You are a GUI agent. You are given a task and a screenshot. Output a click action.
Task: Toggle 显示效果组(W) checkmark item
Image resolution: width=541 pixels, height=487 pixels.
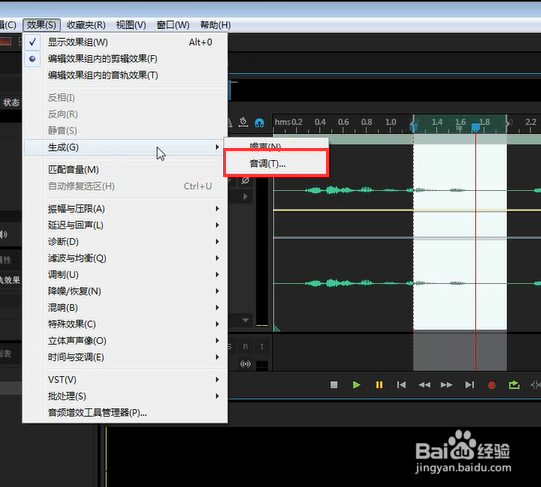[x=125, y=42]
